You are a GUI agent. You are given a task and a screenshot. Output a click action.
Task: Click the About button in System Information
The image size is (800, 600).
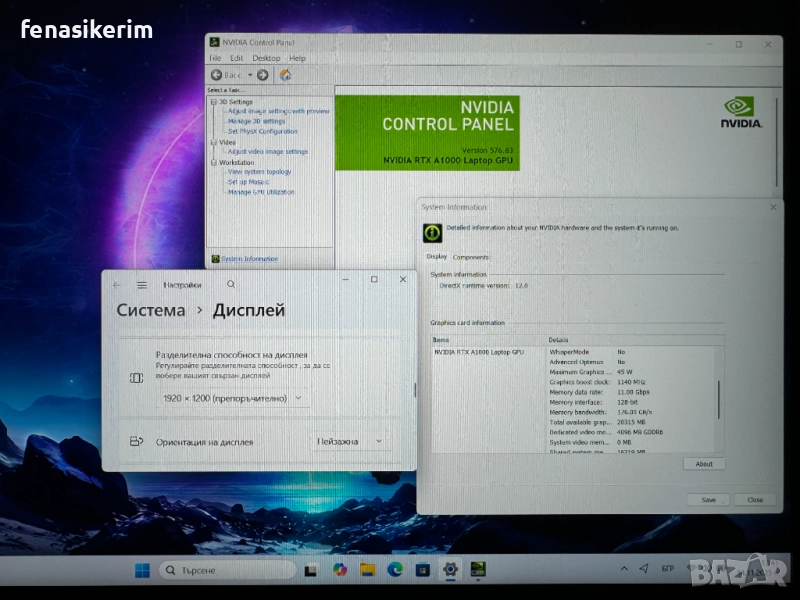tap(704, 464)
